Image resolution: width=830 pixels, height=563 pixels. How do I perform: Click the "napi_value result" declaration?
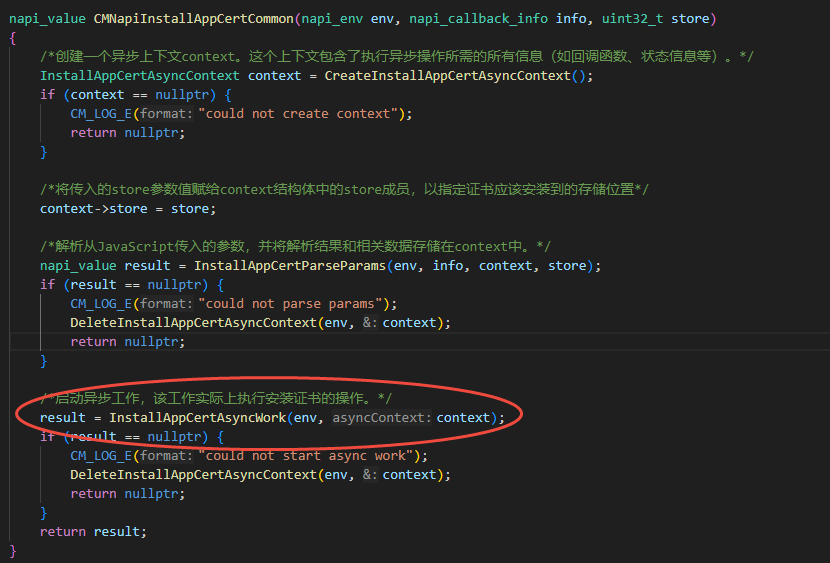(x=105, y=266)
